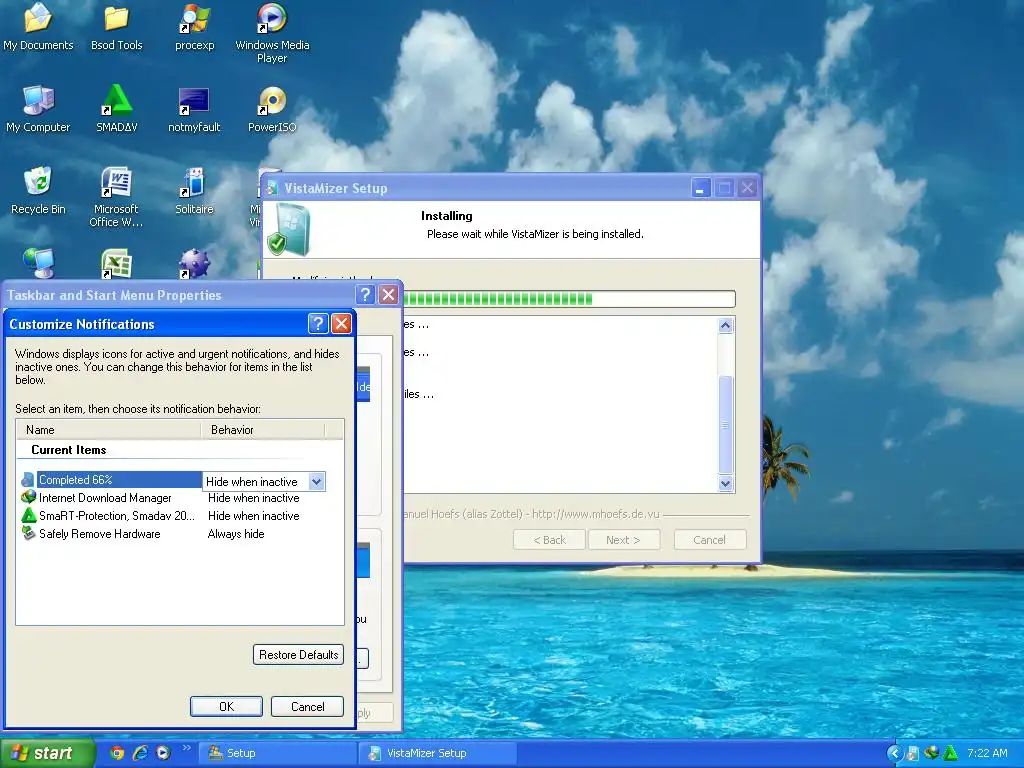
Task: Select the network places globe desktop icon
Action: pos(39,263)
